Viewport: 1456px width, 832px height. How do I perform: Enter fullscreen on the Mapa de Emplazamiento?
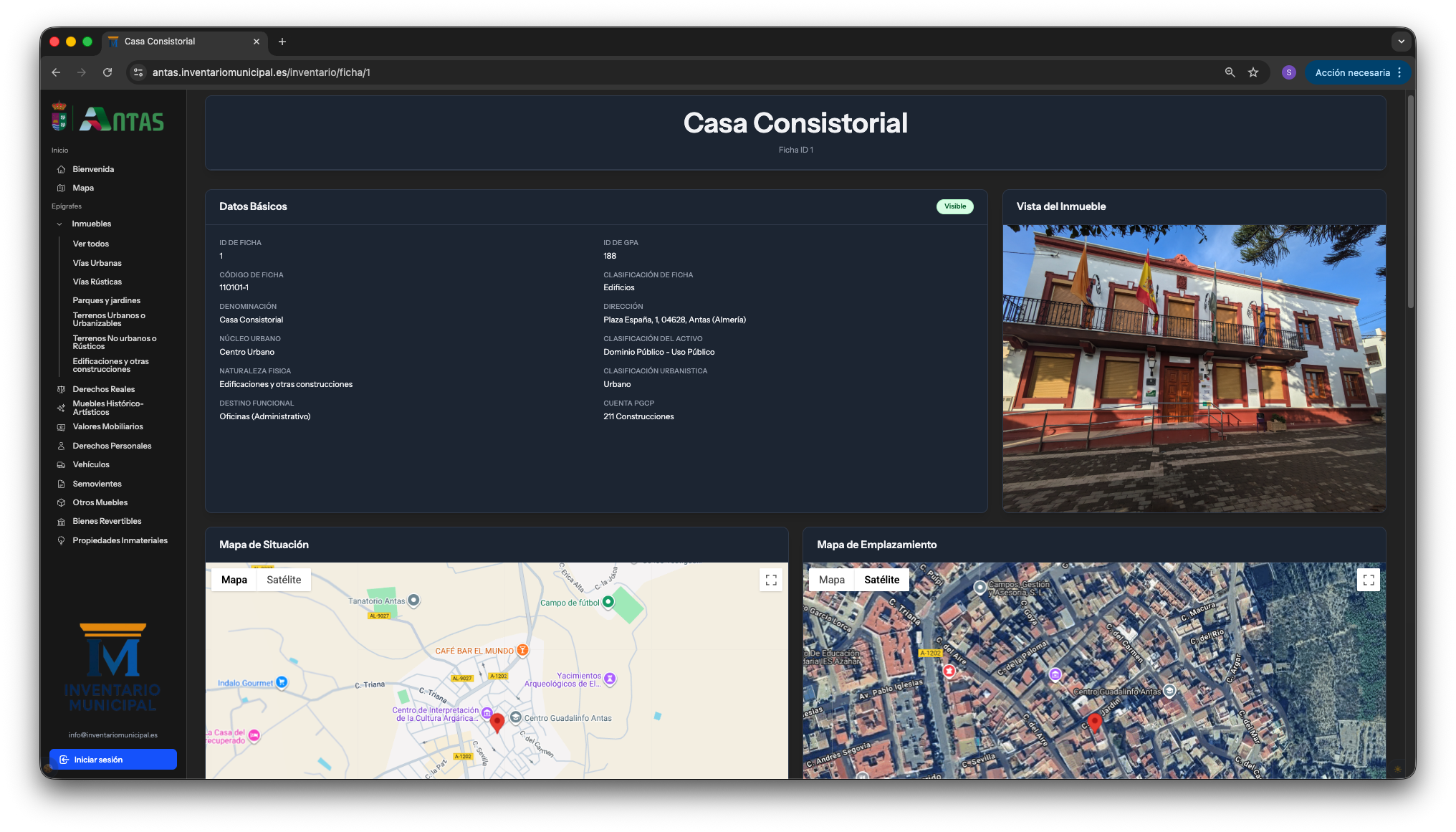click(x=1369, y=580)
